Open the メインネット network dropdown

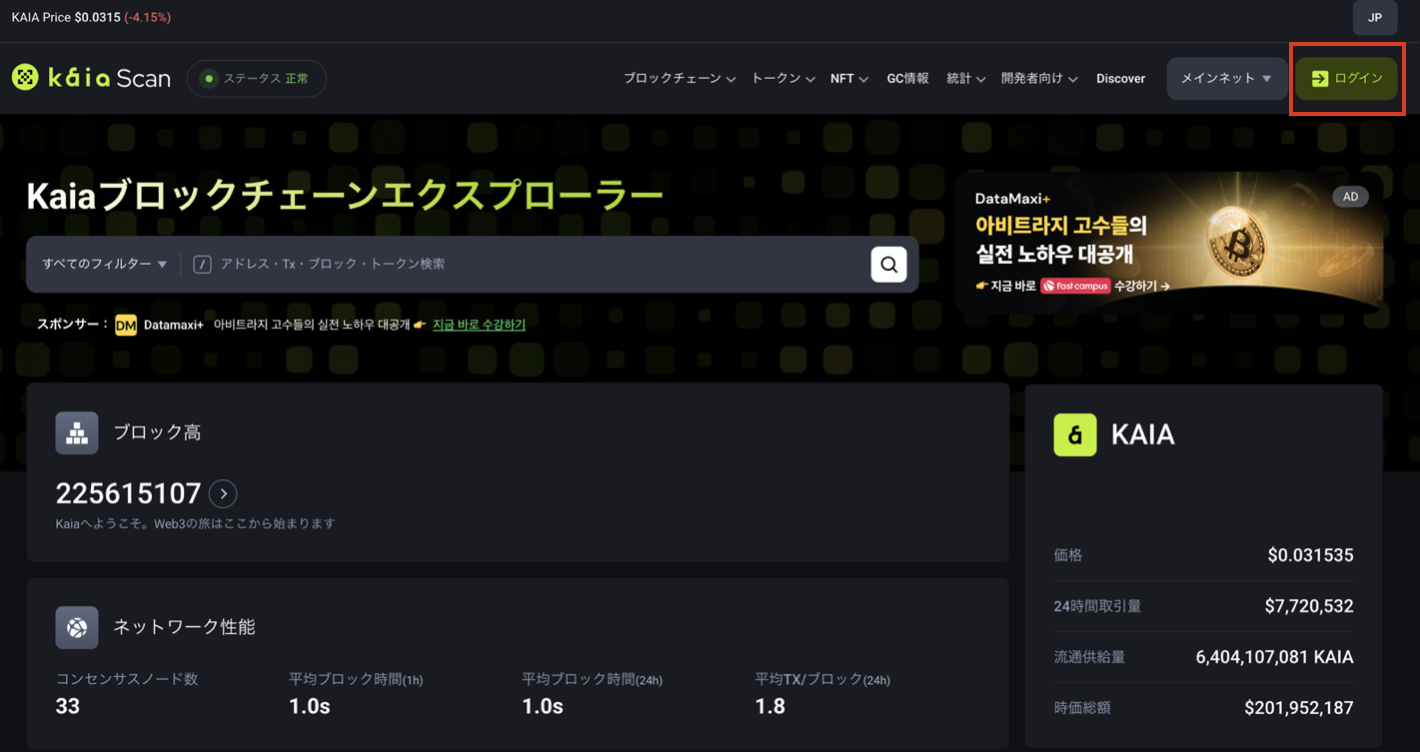[x=1226, y=78]
